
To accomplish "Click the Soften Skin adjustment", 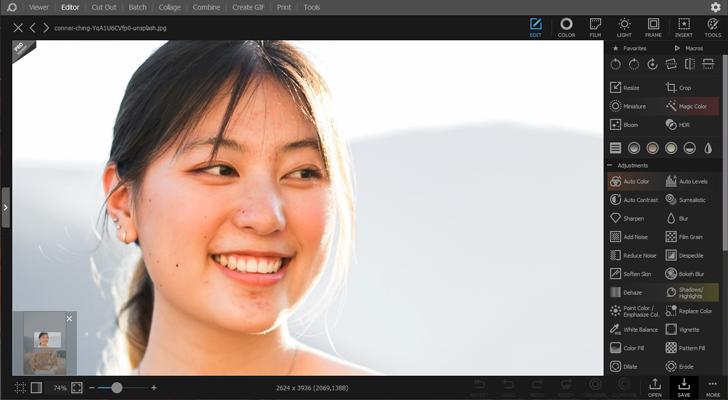I will pos(635,273).
